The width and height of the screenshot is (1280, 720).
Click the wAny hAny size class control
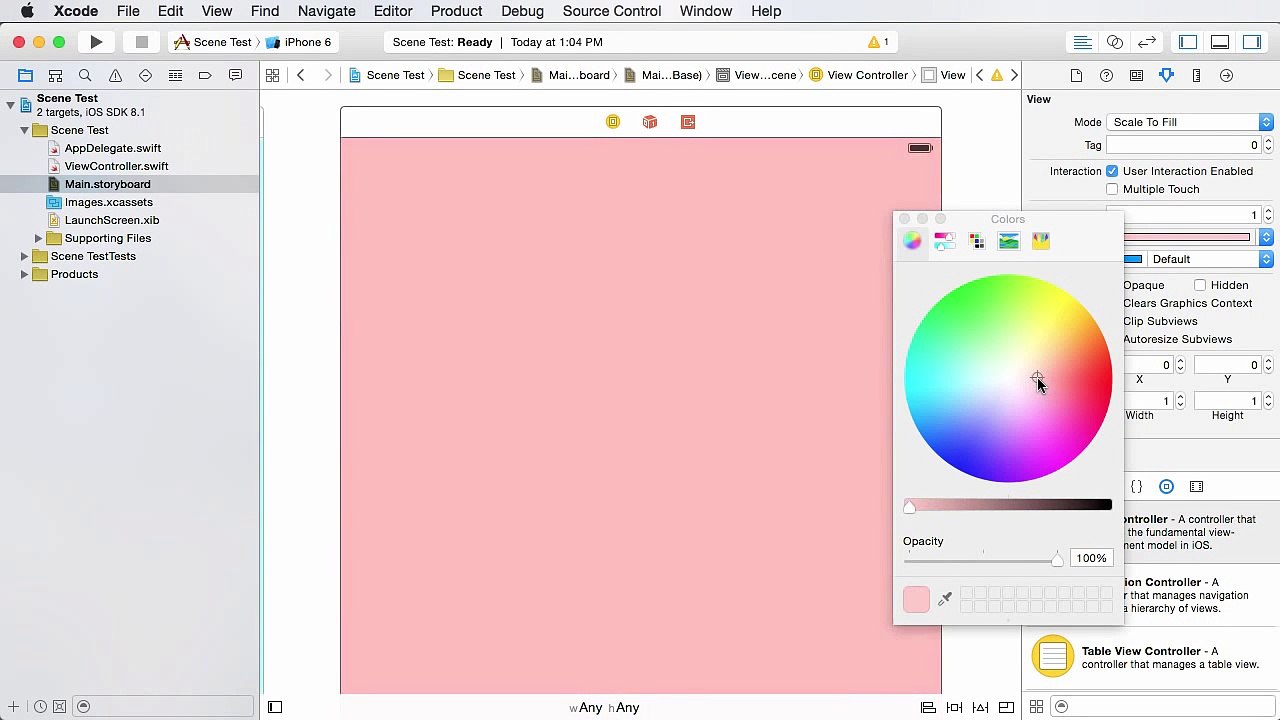click(x=604, y=707)
